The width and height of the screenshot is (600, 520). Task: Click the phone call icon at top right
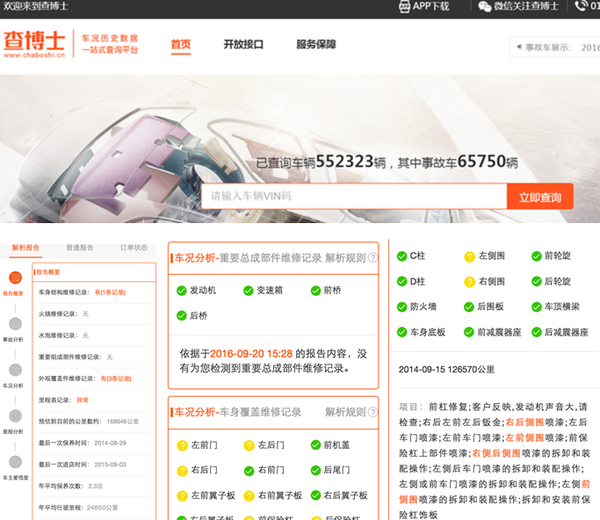click(581, 6)
